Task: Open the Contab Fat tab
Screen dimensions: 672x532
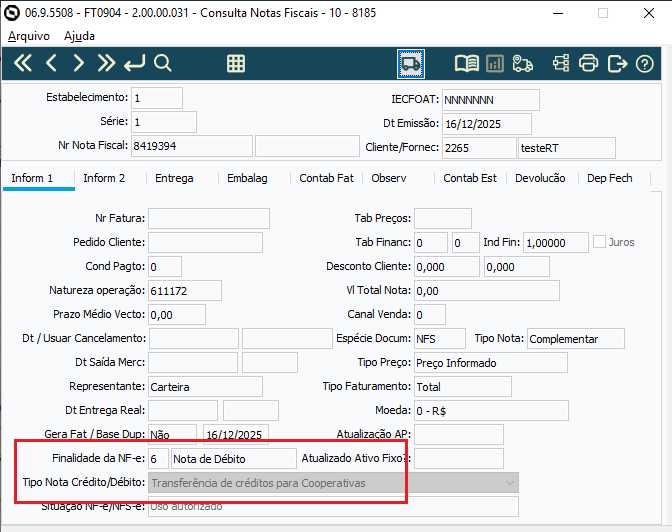Action: coord(327,178)
